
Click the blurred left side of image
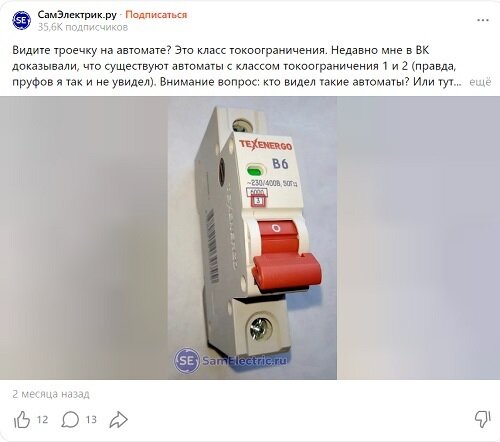click(84, 238)
